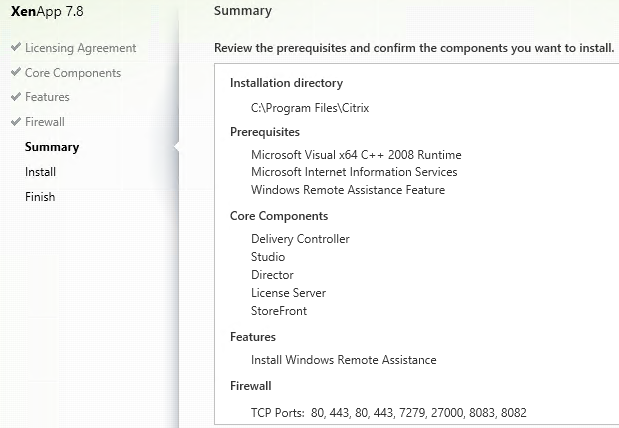Select the Firewall step in sidebar
Image resolution: width=619 pixels, height=428 pixels.
[45, 122]
